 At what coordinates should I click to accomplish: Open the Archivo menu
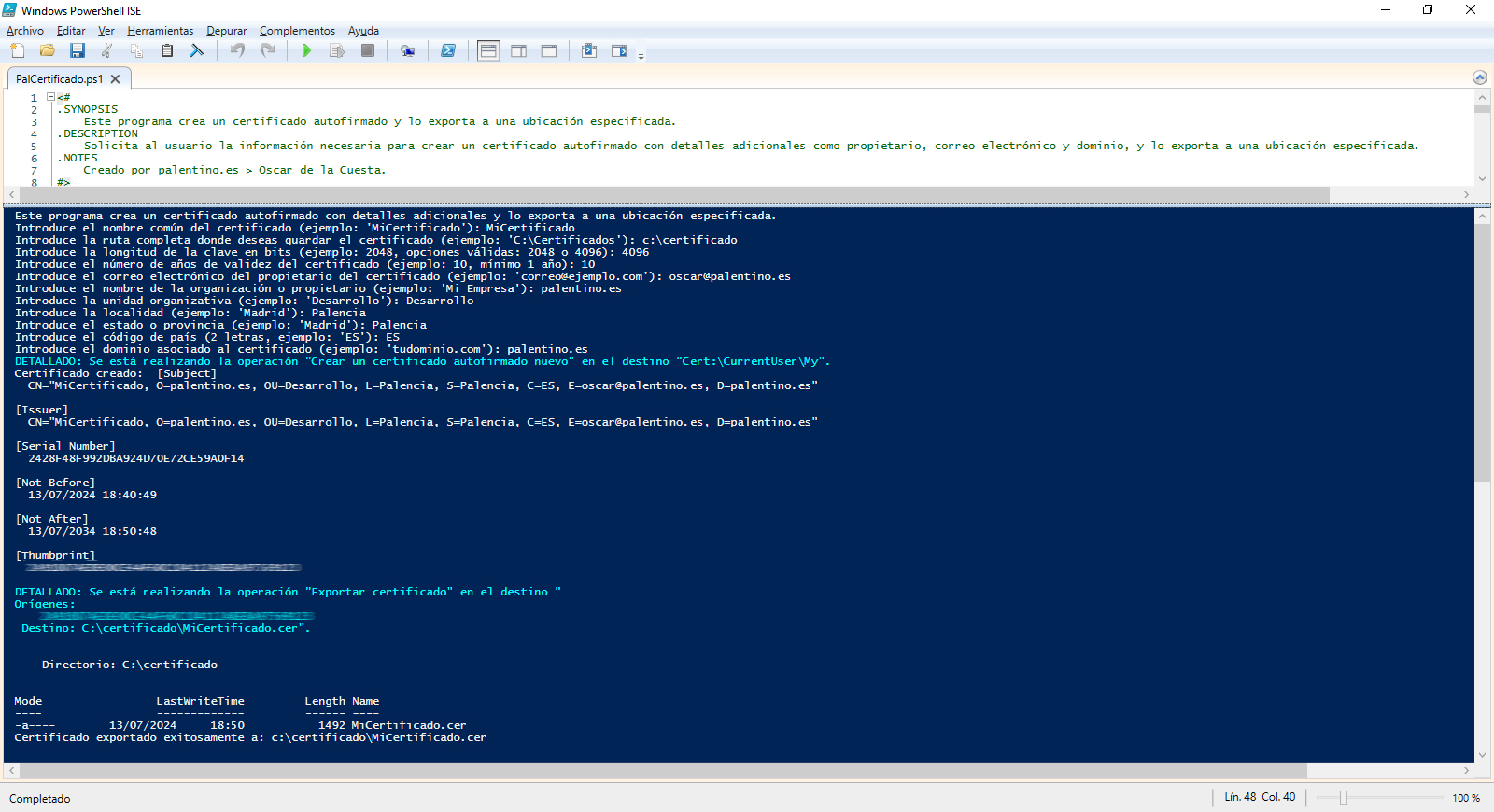pyautogui.click(x=25, y=31)
